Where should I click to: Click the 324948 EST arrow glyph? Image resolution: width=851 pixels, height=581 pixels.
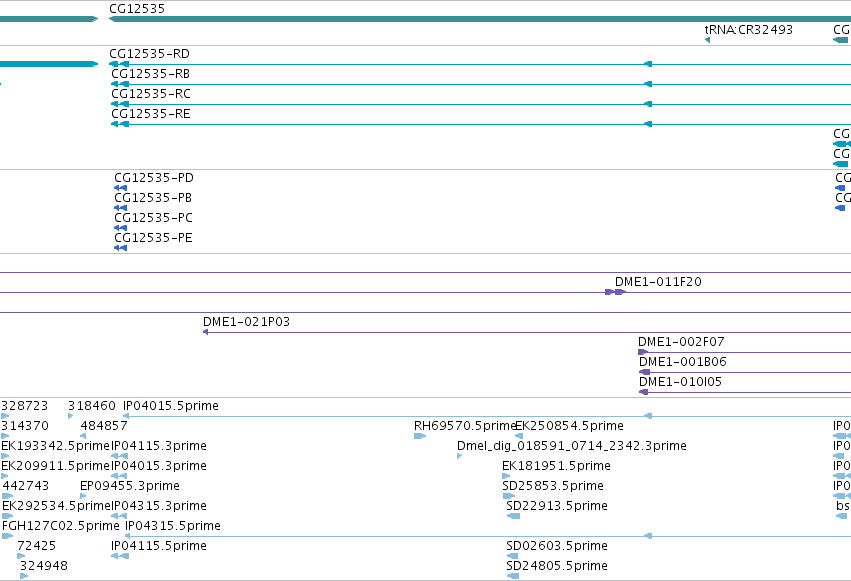pos(24,577)
